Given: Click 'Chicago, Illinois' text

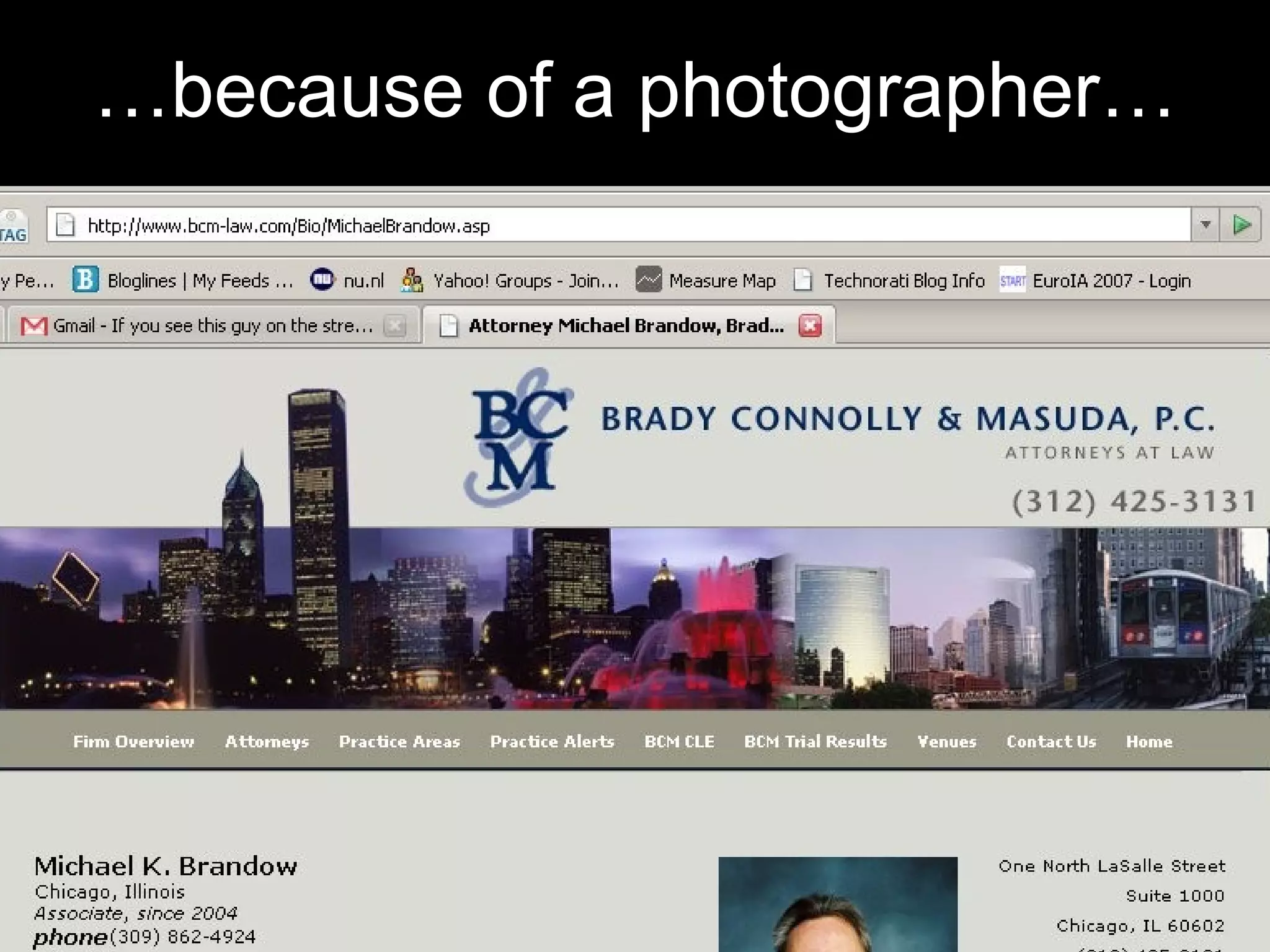Looking at the screenshot, I should pyautogui.click(x=110, y=892).
